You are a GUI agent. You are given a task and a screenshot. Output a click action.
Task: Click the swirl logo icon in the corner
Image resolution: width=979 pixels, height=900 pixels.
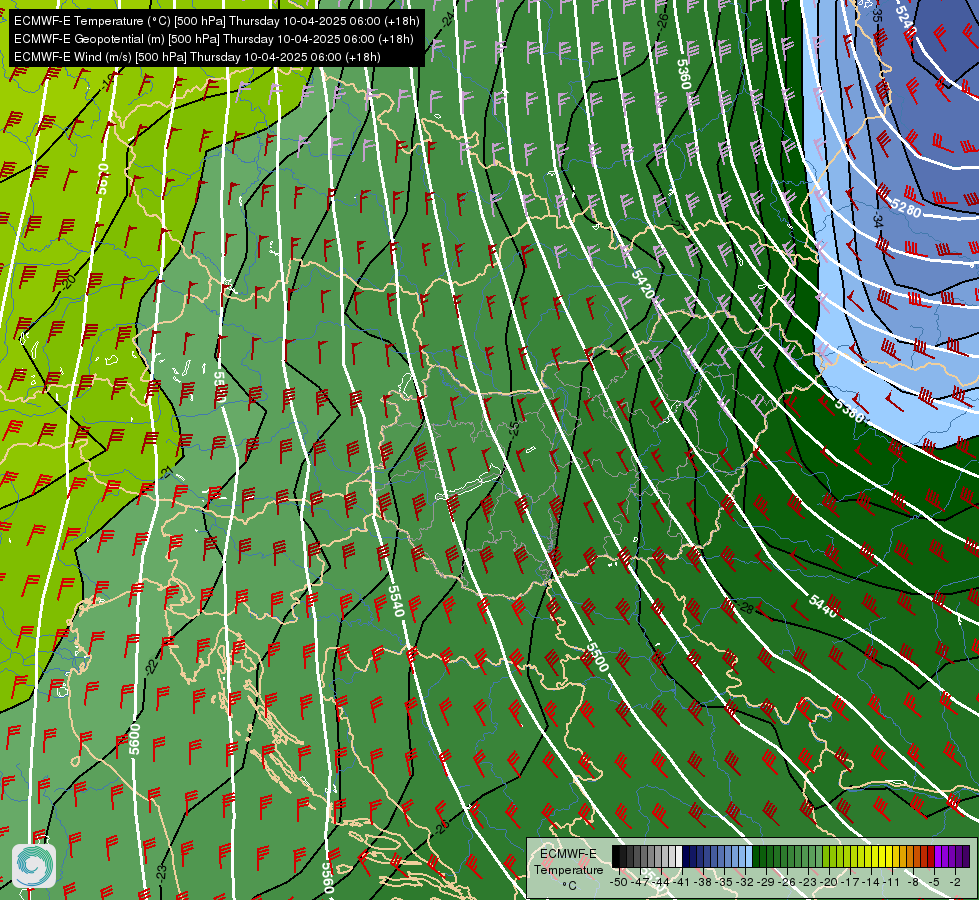pos(34,865)
